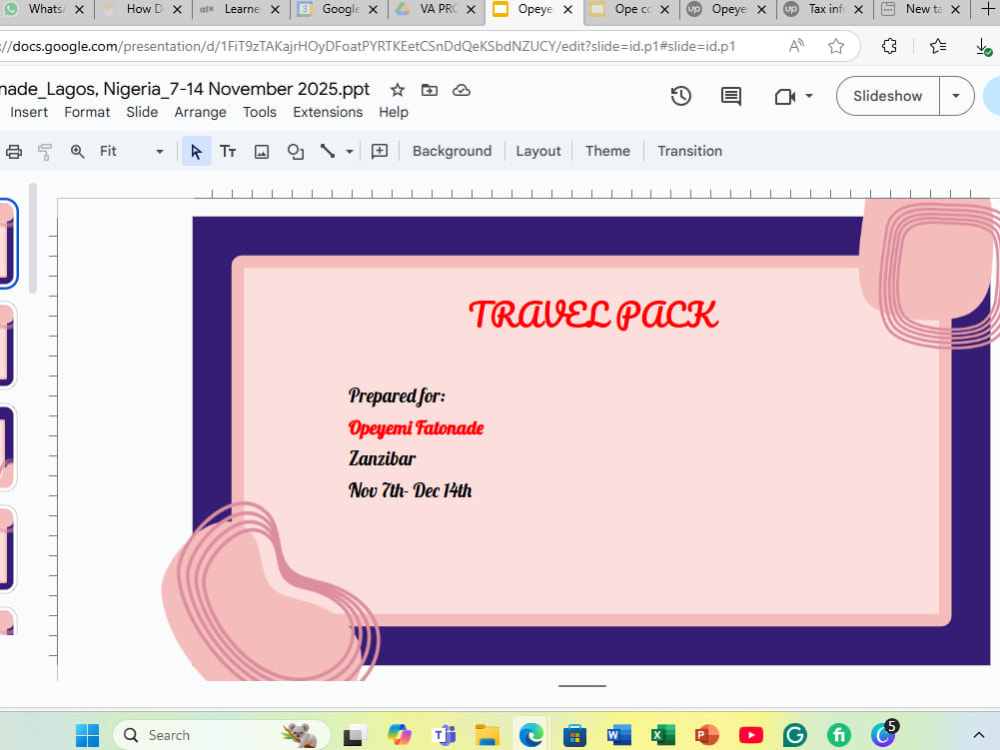Image resolution: width=1000 pixels, height=750 pixels.
Task: Open YouTube from taskbar
Action: coord(751,735)
